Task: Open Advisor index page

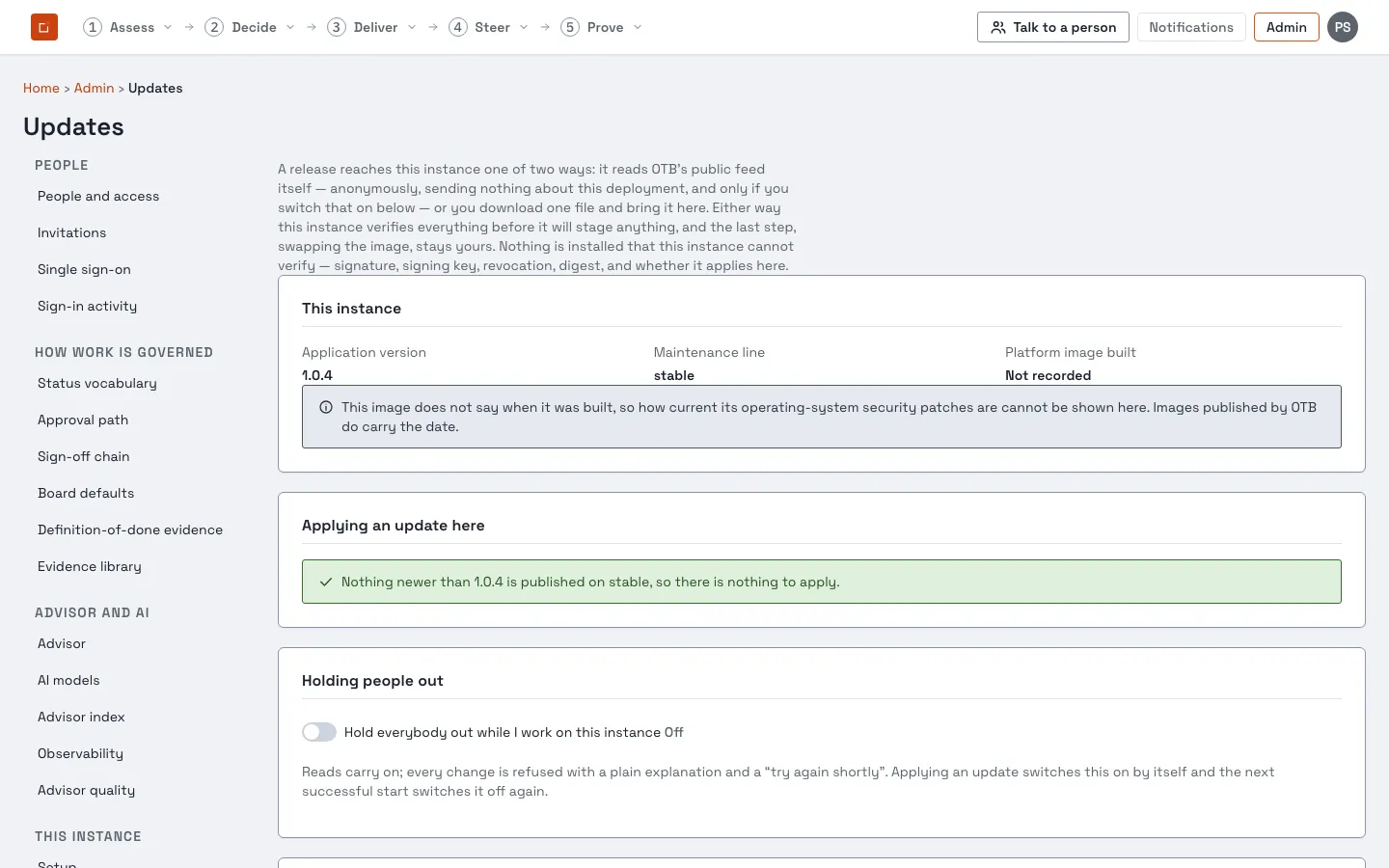Action: (81, 717)
